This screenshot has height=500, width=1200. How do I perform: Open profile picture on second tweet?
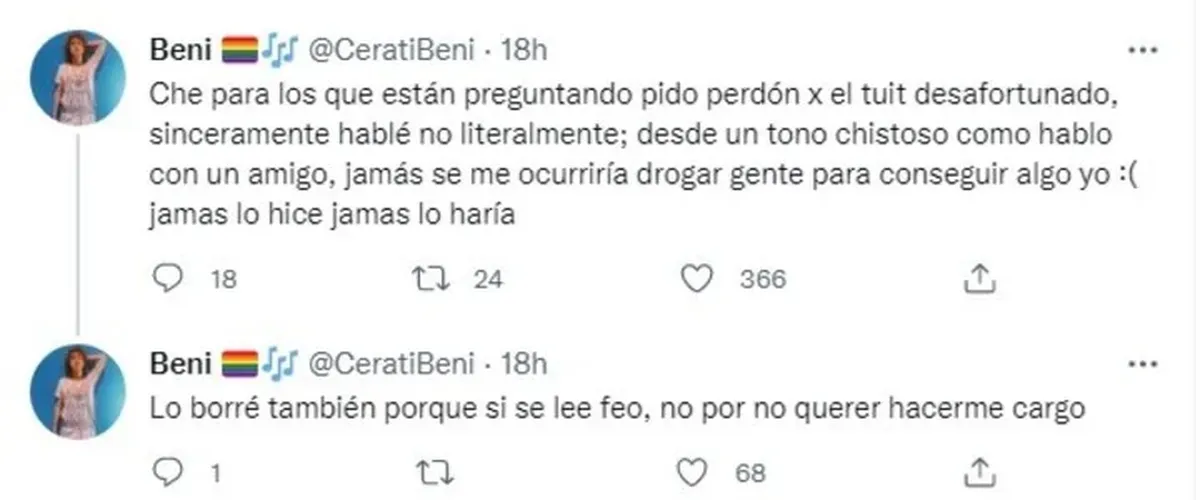pyautogui.click(x=78, y=391)
